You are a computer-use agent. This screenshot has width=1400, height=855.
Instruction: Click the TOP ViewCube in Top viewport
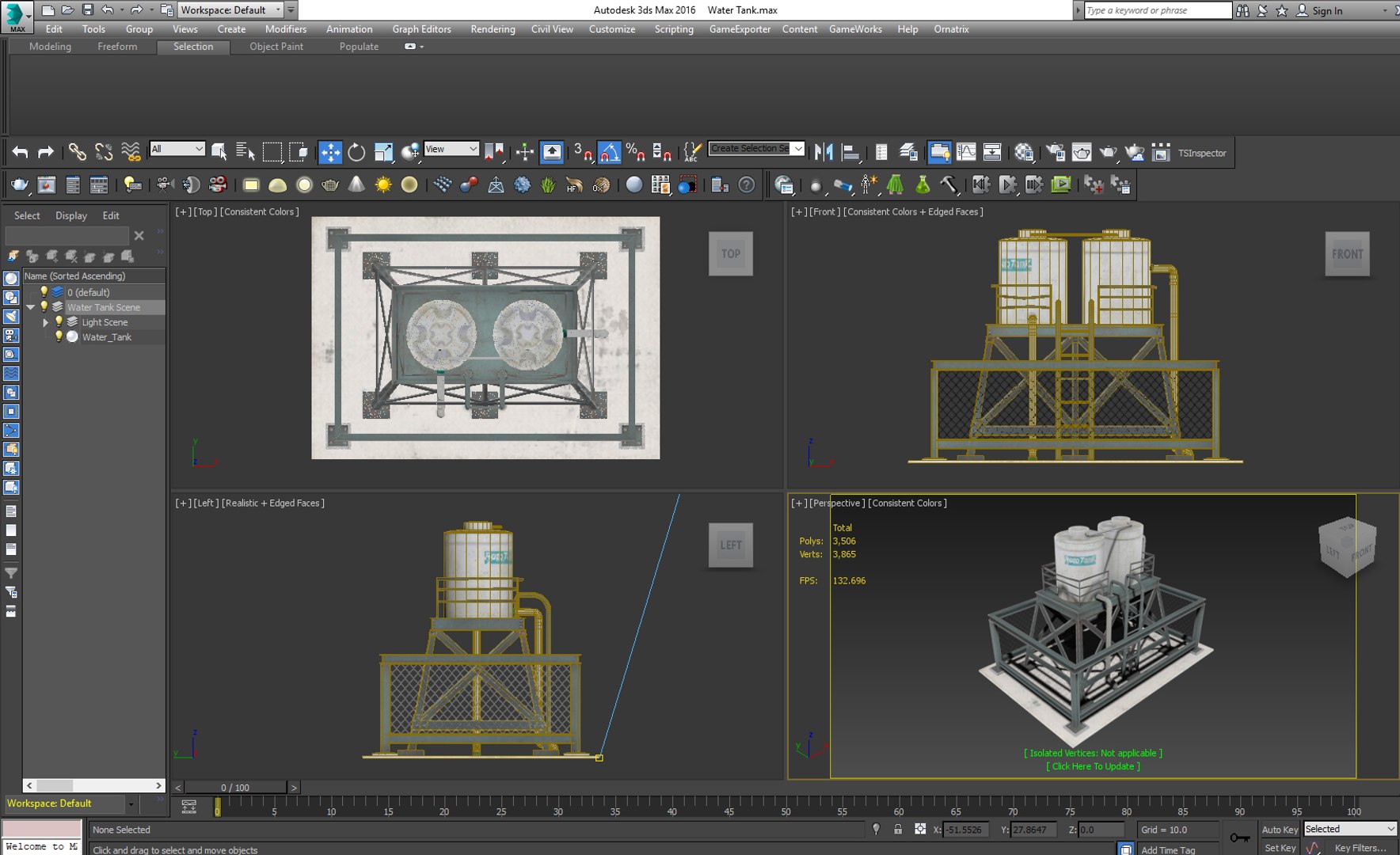point(730,254)
